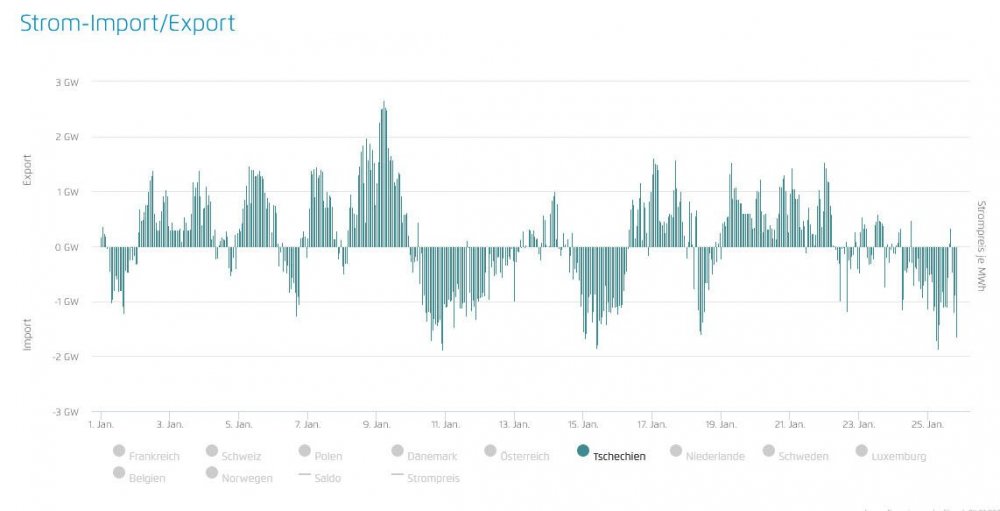The height and width of the screenshot is (511, 1000).
Task: Click the 25. Jan. date axis label
Action: (x=927, y=424)
